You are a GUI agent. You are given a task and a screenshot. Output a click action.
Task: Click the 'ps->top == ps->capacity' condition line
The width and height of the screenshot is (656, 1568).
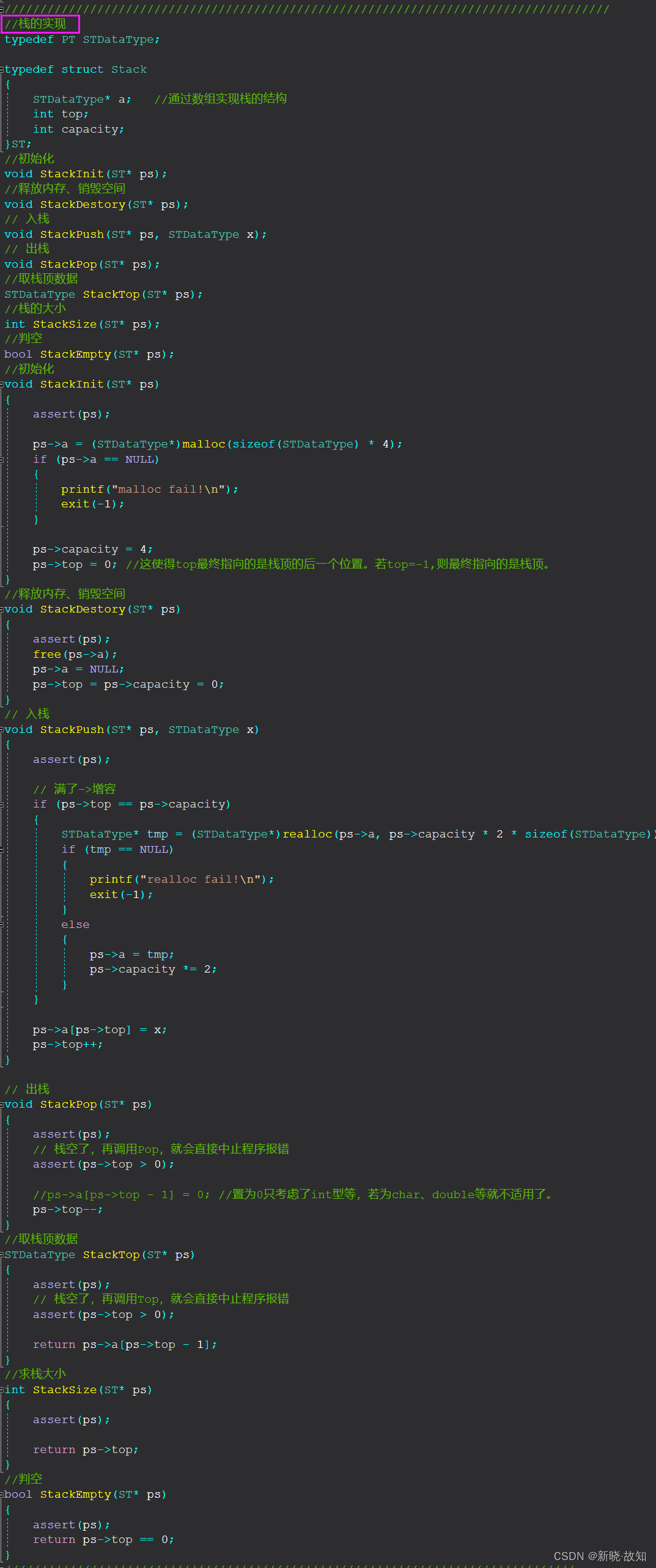(x=131, y=804)
